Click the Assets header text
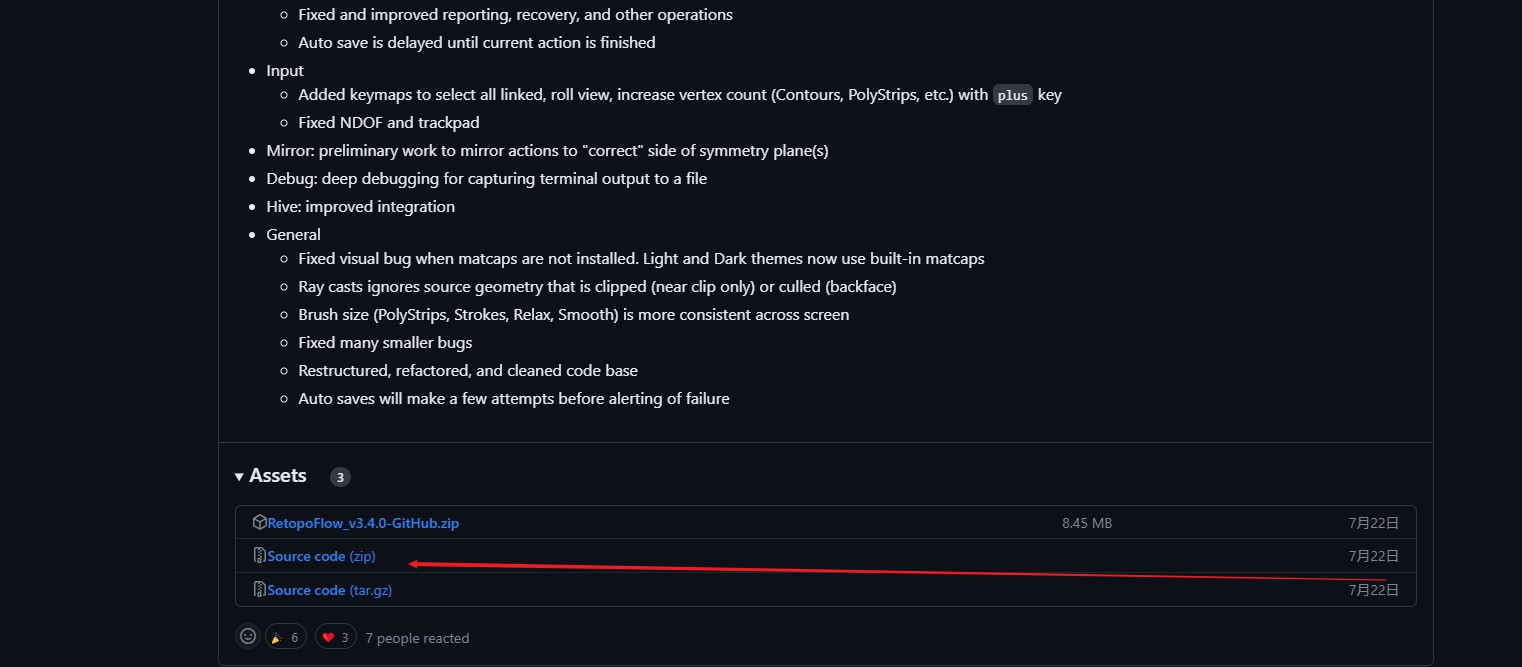The image size is (1522, 667). (277, 476)
